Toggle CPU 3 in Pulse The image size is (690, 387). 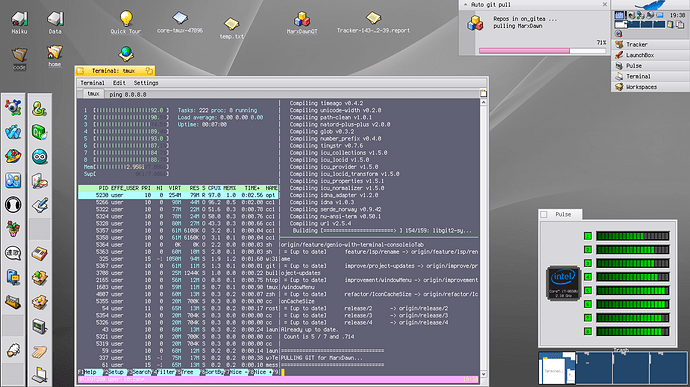pyautogui.click(x=588, y=263)
